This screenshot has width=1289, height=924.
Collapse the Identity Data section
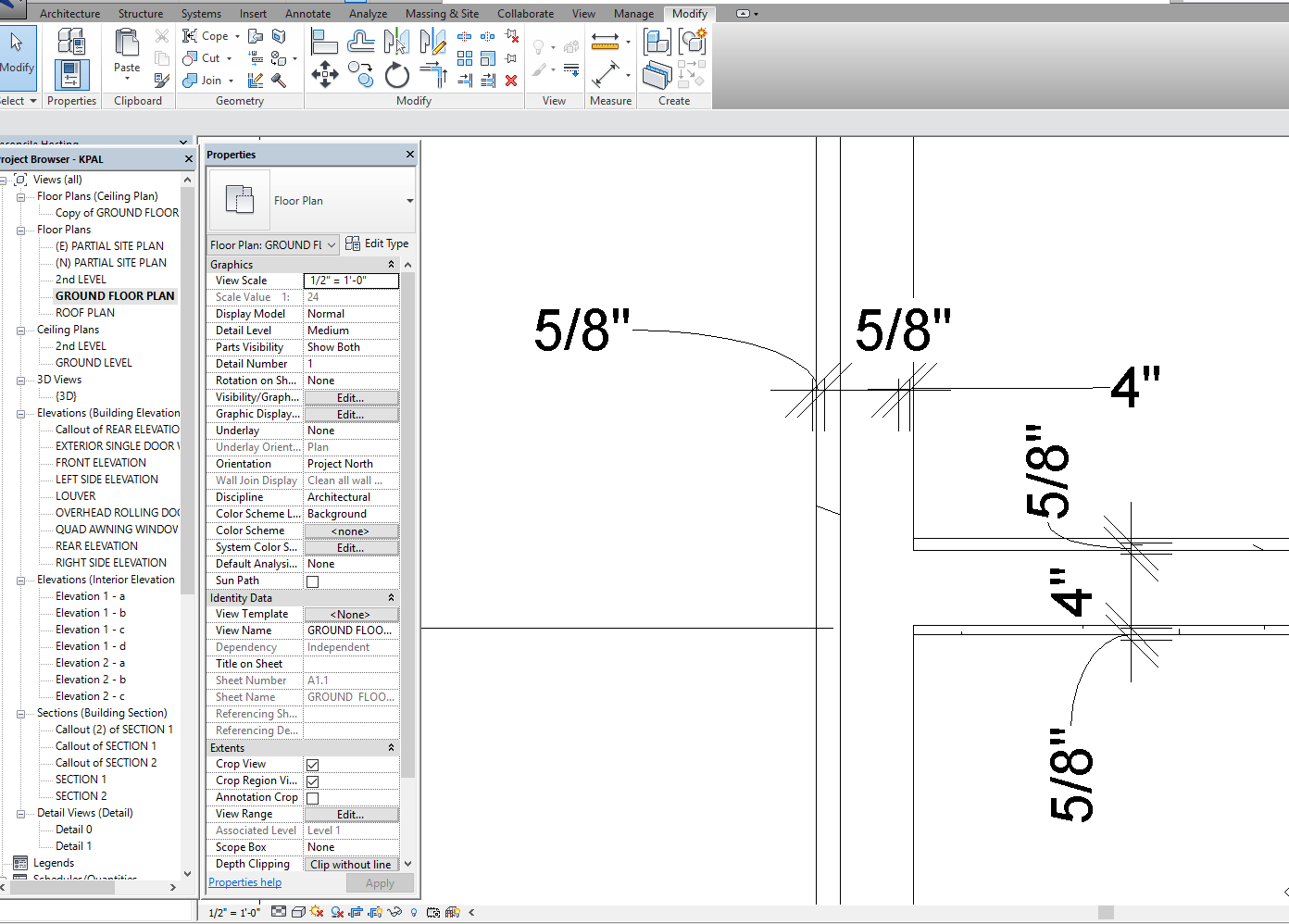391,598
